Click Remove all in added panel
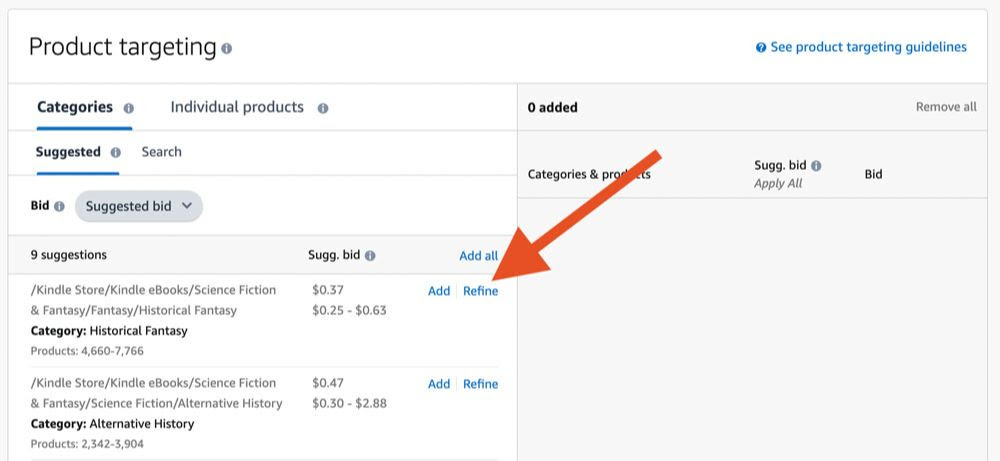The width and height of the screenshot is (1000, 461). [x=946, y=107]
